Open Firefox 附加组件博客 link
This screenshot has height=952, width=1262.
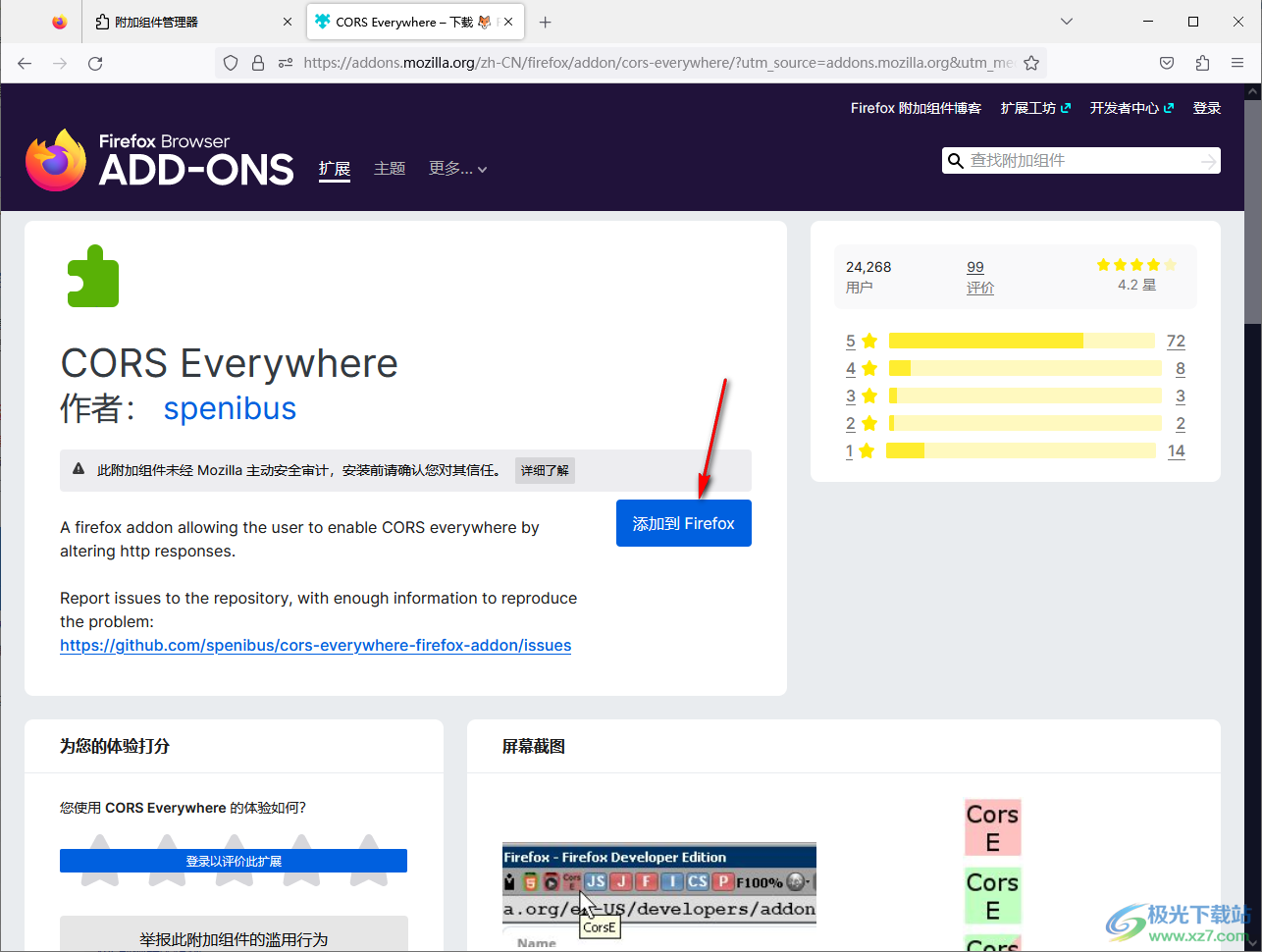pyautogui.click(x=916, y=108)
